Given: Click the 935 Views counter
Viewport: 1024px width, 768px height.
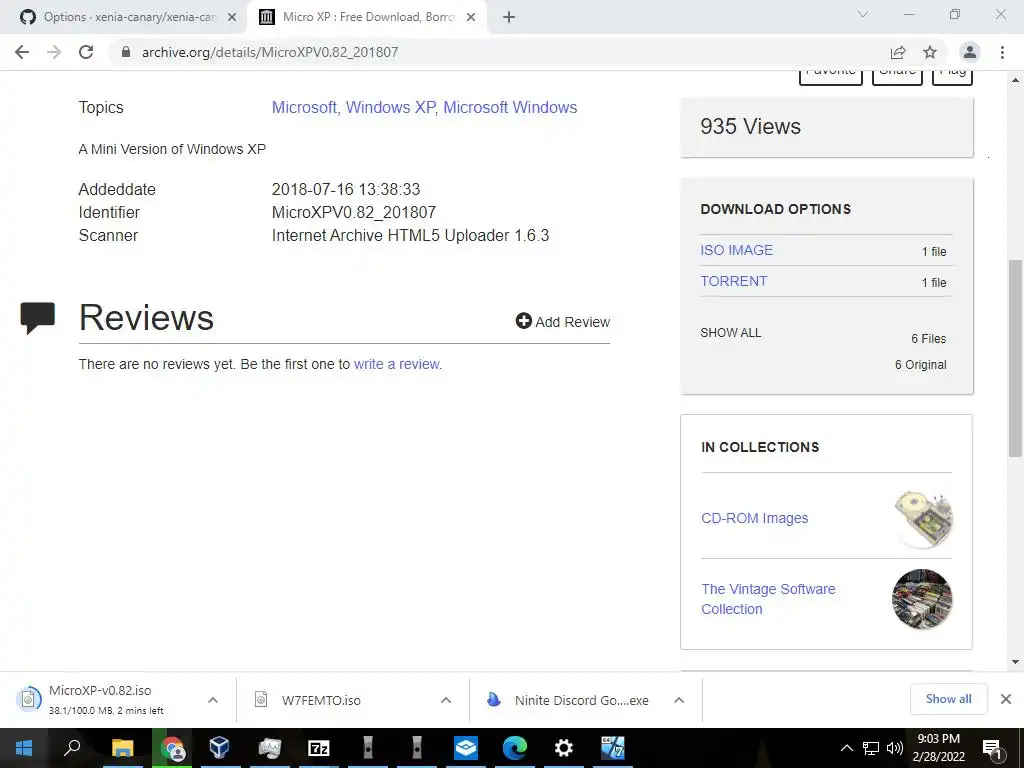Looking at the screenshot, I should tap(750, 126).
